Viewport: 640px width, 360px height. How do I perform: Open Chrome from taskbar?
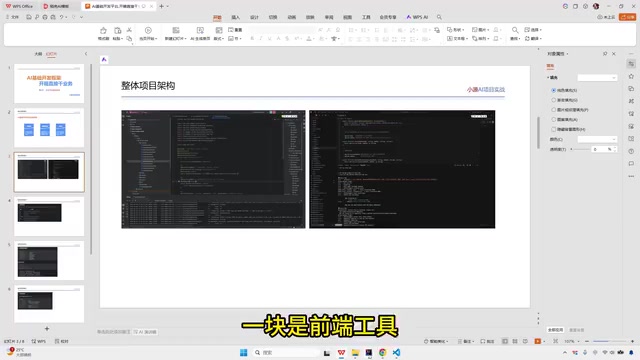tap(382, 353)
